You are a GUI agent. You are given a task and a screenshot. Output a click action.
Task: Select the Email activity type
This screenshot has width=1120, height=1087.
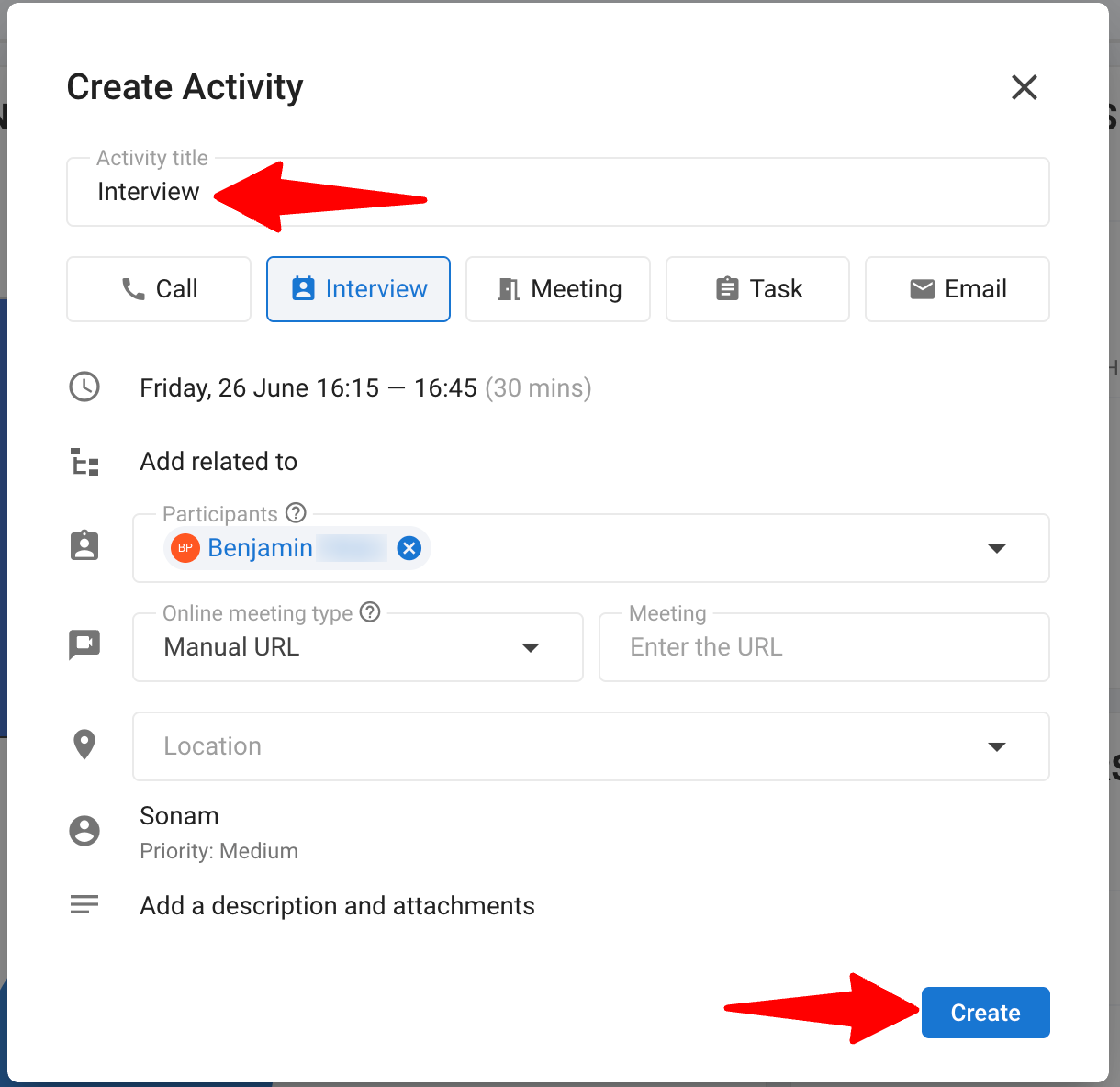pos(958,289)
